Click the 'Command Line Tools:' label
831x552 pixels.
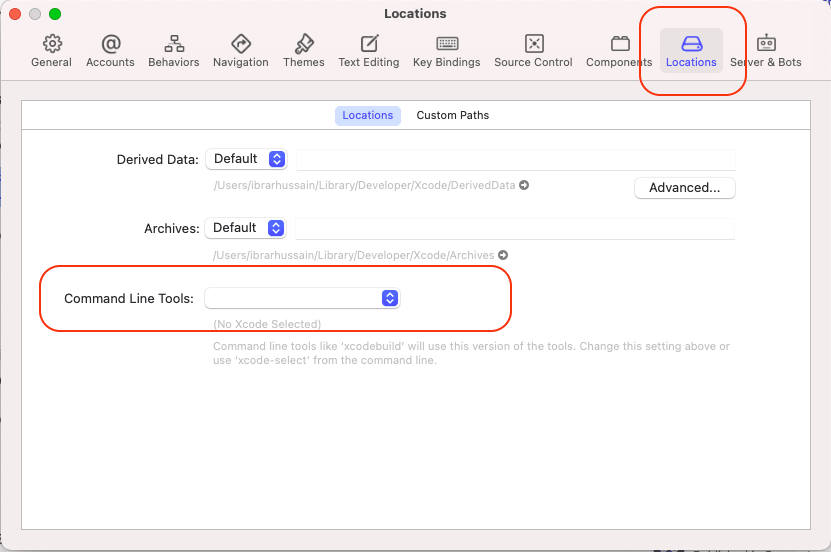point(129,299)
